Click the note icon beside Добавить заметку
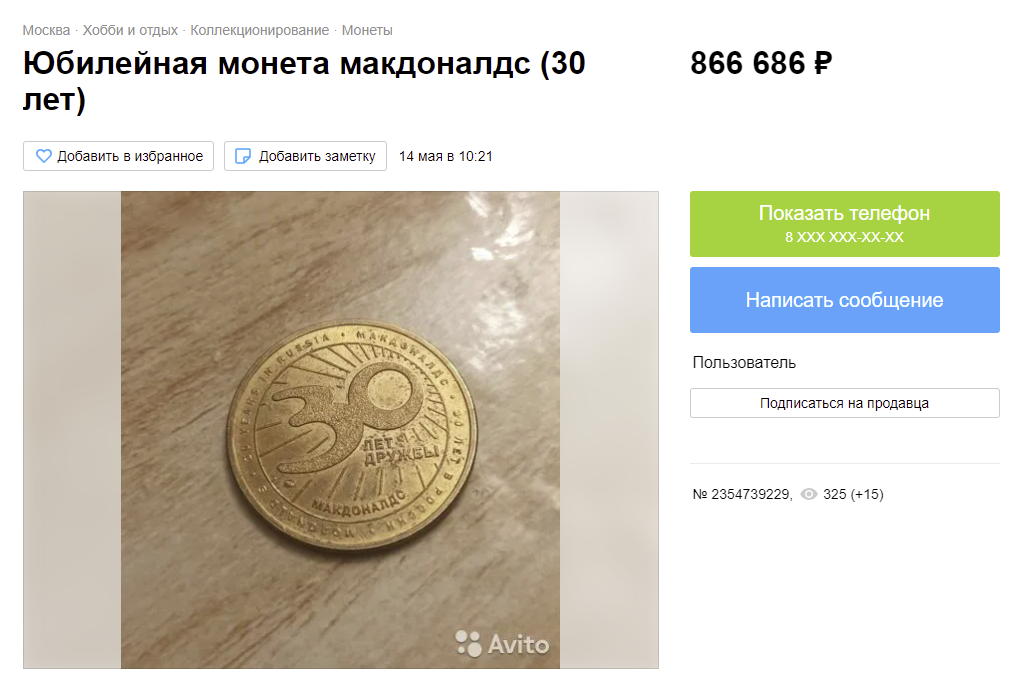This screenshot has width=1022, height=680. [x=242, y=156]
